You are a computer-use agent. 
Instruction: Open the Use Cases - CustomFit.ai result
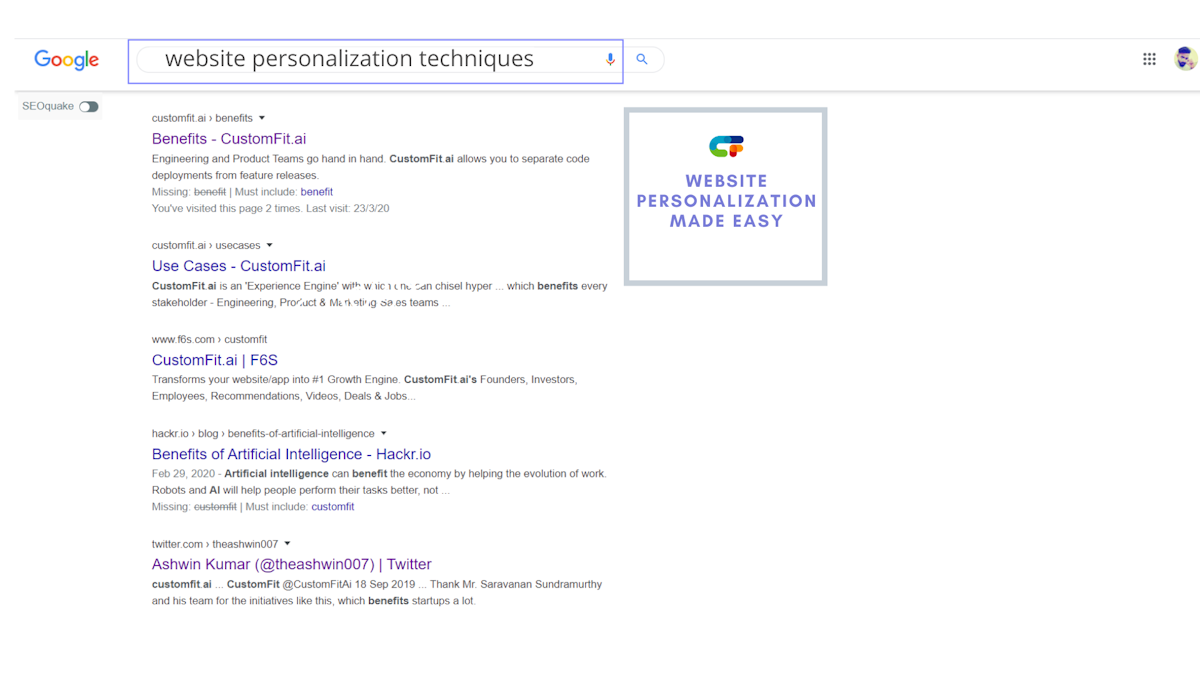[x=238, y=266]
